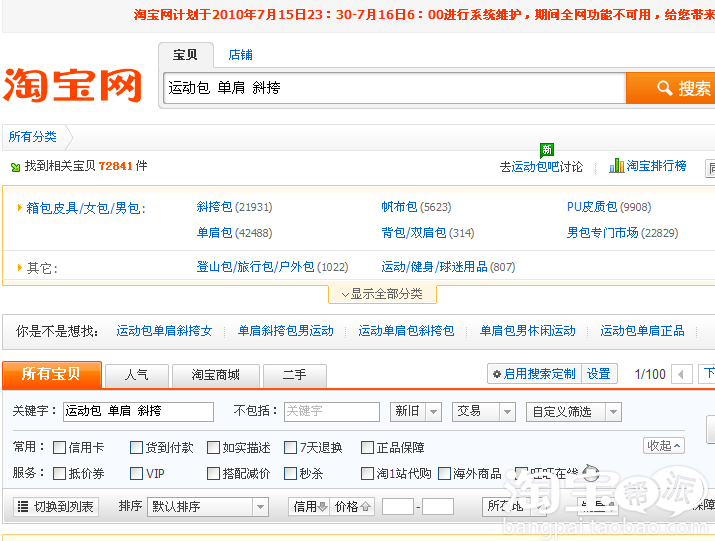715x541 pixels.
Task: Check the 信用卡 checkbox
Action: [59, 447]
